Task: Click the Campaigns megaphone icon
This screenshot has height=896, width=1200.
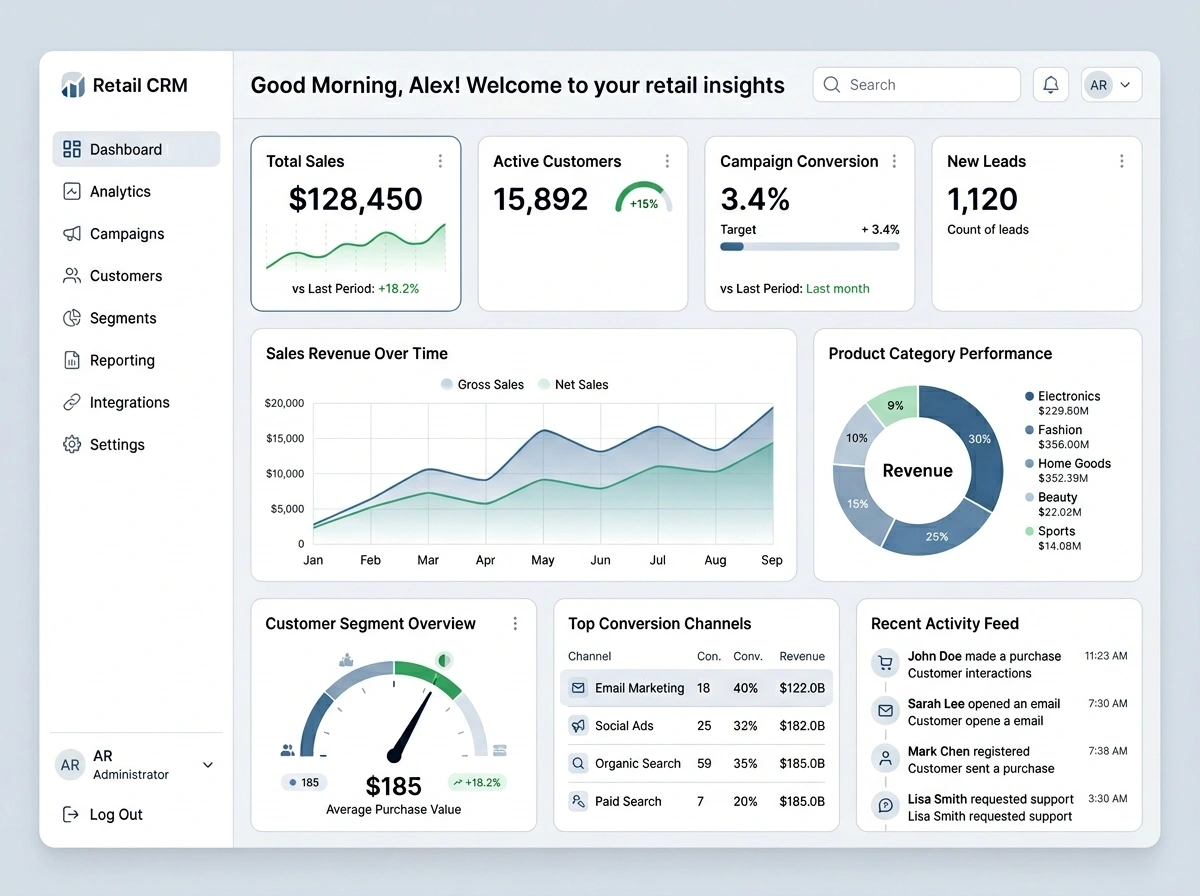Action: (72, 233)
